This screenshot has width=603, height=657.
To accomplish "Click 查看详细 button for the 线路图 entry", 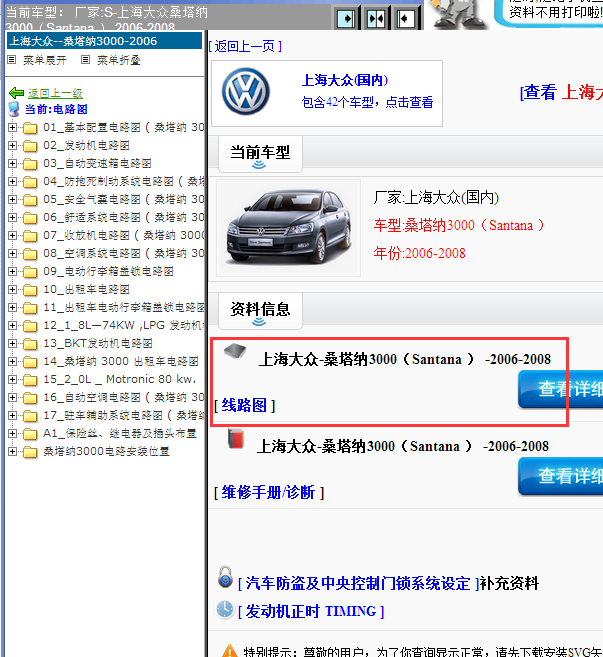I will pyautogui.click(x=561, y=389).
